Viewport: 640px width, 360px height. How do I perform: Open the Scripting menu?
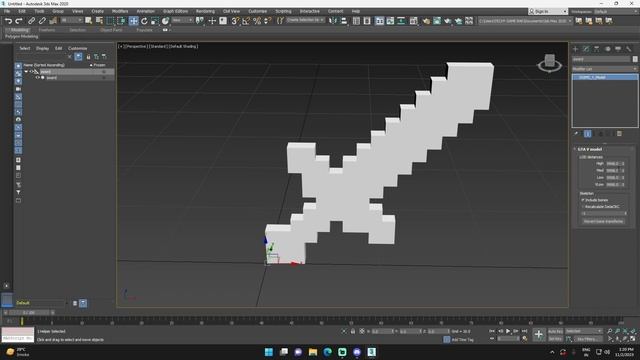[283, 11]
